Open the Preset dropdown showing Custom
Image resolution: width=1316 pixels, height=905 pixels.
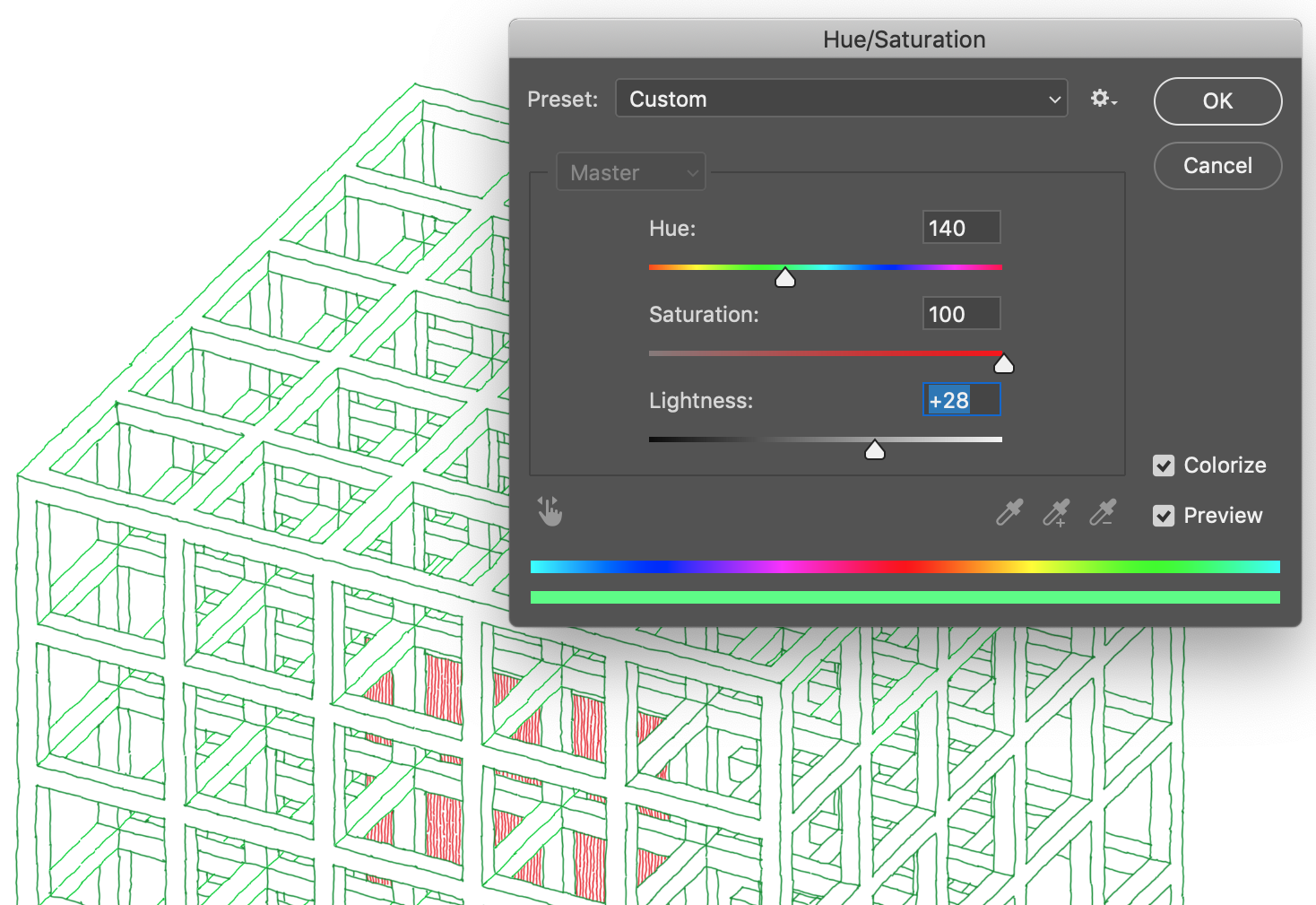pos(841,99)
